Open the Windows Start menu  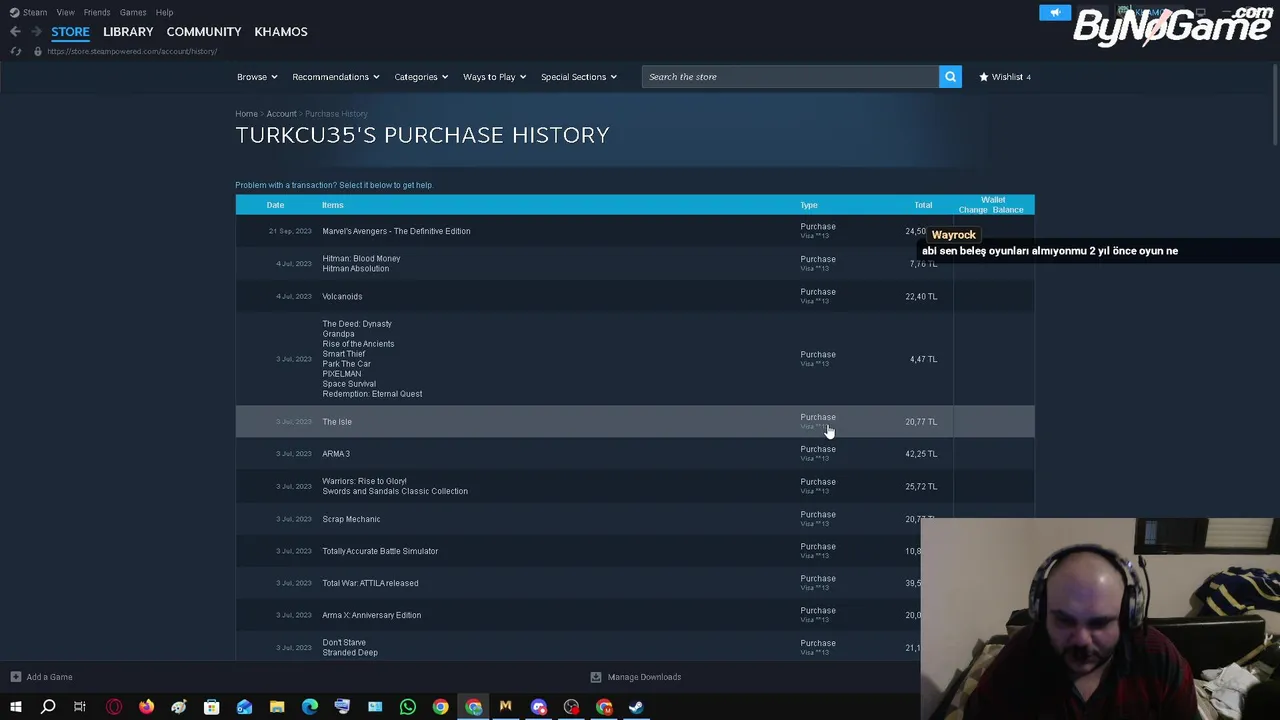point(16,707)
